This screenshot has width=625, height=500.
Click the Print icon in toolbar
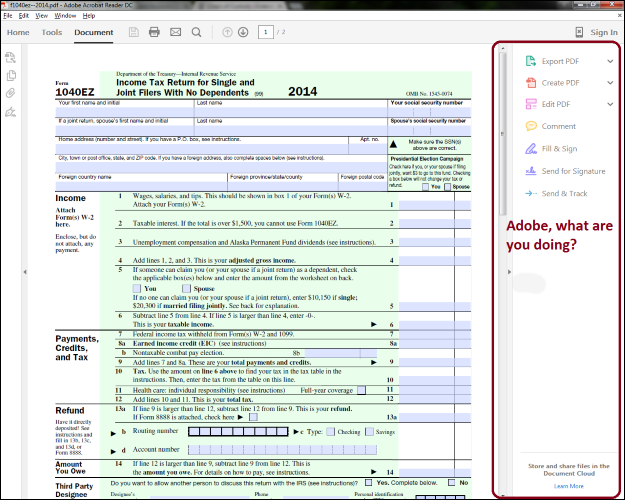154,32
